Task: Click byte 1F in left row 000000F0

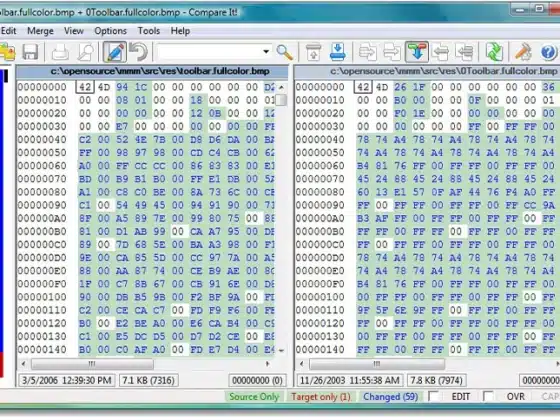Action: point(85,284)
